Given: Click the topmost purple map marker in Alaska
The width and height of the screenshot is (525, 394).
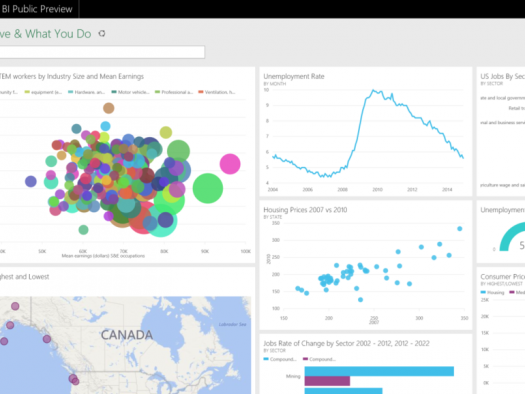Looking at the screenshot, I should click(15, 306).
